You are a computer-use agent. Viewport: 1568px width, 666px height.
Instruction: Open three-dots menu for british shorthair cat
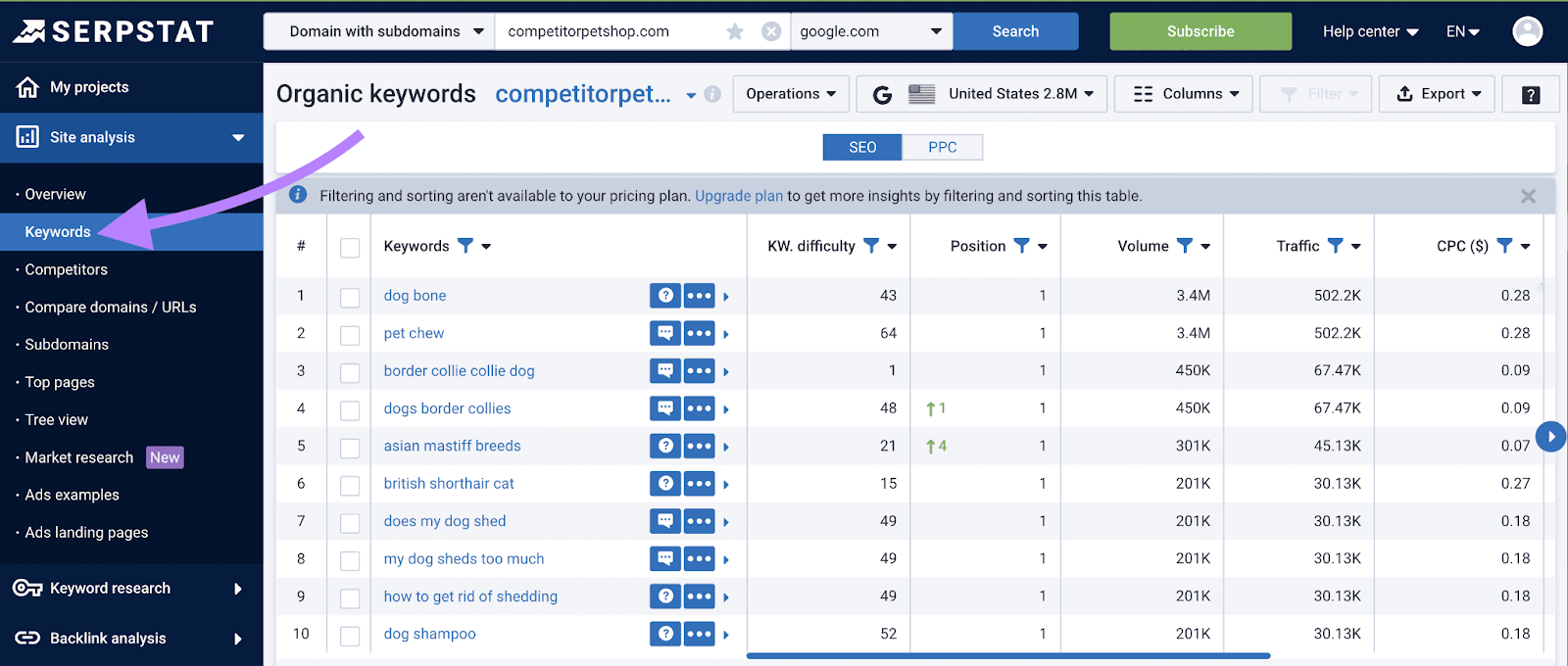pyautogui.click(x=699, y=484)
